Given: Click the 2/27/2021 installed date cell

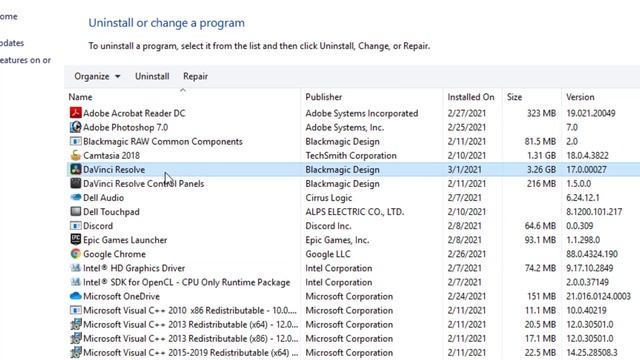Looking at the screenshot, I should pyautogui.click(x=467, y=113).
